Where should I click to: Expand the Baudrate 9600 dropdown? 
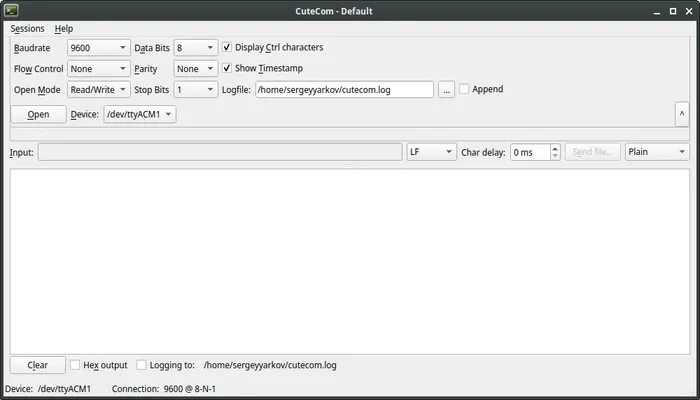[x=99, y=48]
